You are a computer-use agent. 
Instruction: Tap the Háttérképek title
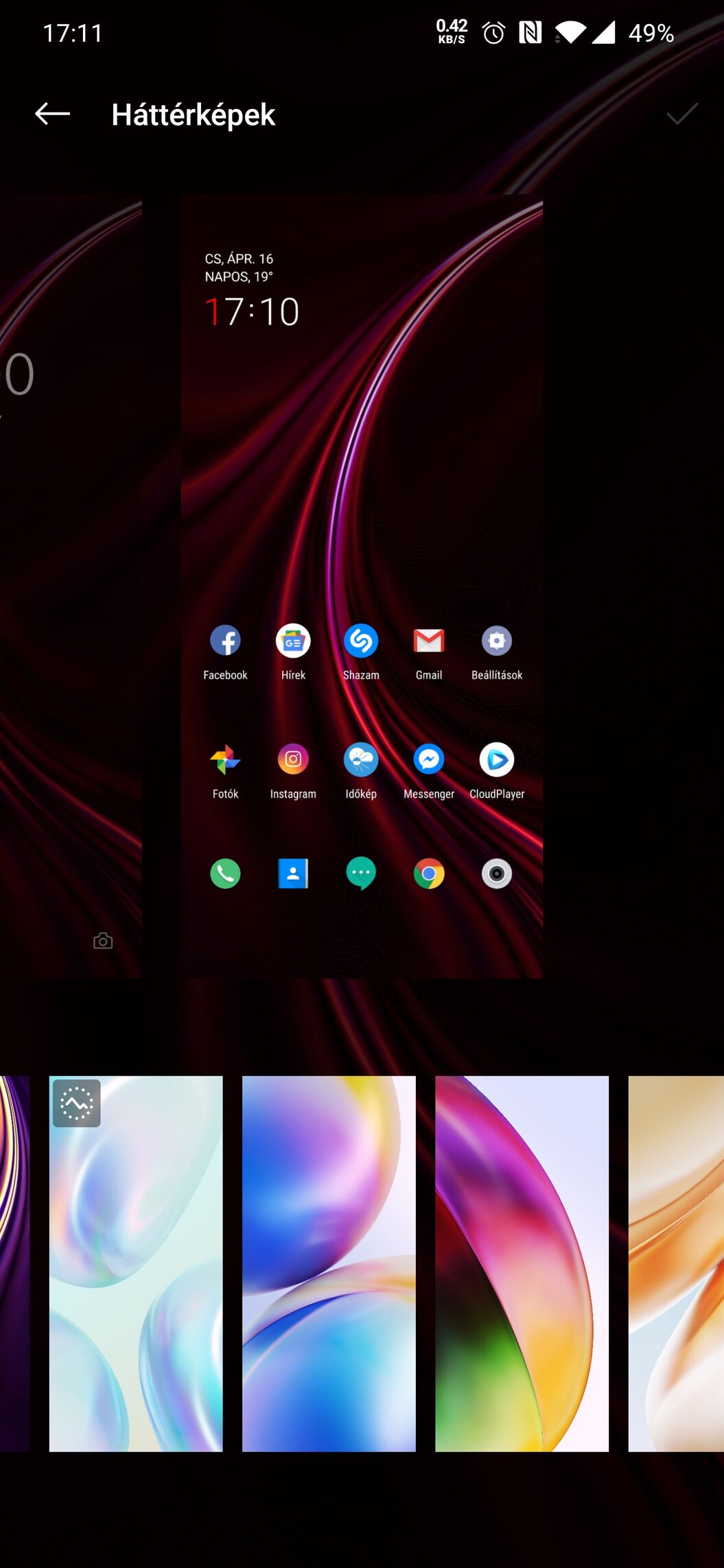click(x=194, y=115)
